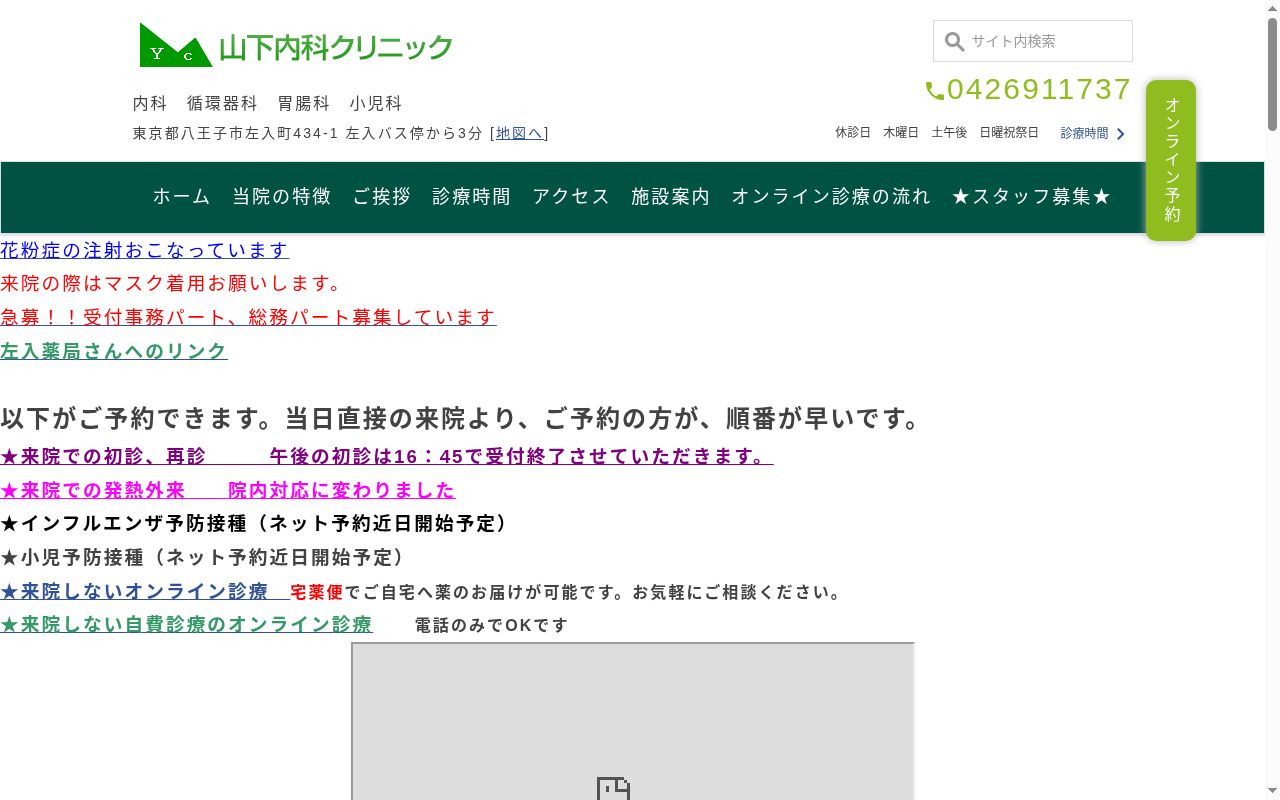Open ★来院しないオンライン診療 link
Screen dimensions: 1280x800
tap(145, 591)
